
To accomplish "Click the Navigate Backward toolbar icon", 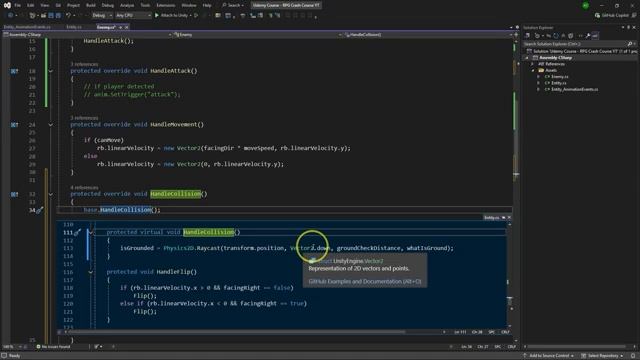I will 11,16.
